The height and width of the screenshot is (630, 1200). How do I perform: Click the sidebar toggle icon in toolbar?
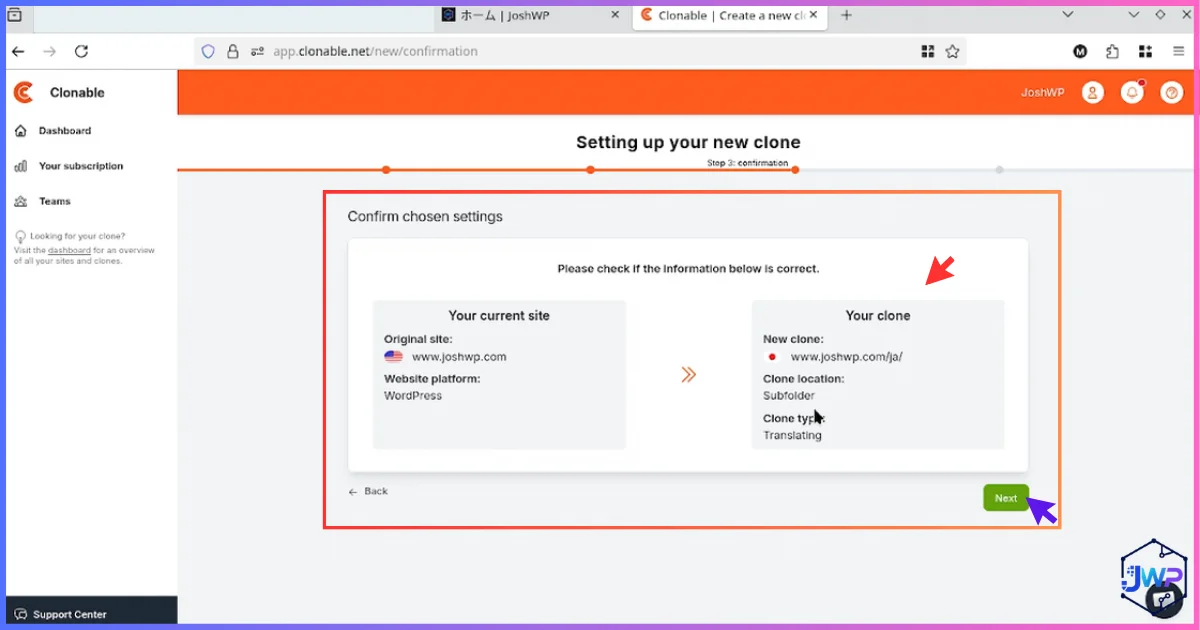tap(1145, 51)
